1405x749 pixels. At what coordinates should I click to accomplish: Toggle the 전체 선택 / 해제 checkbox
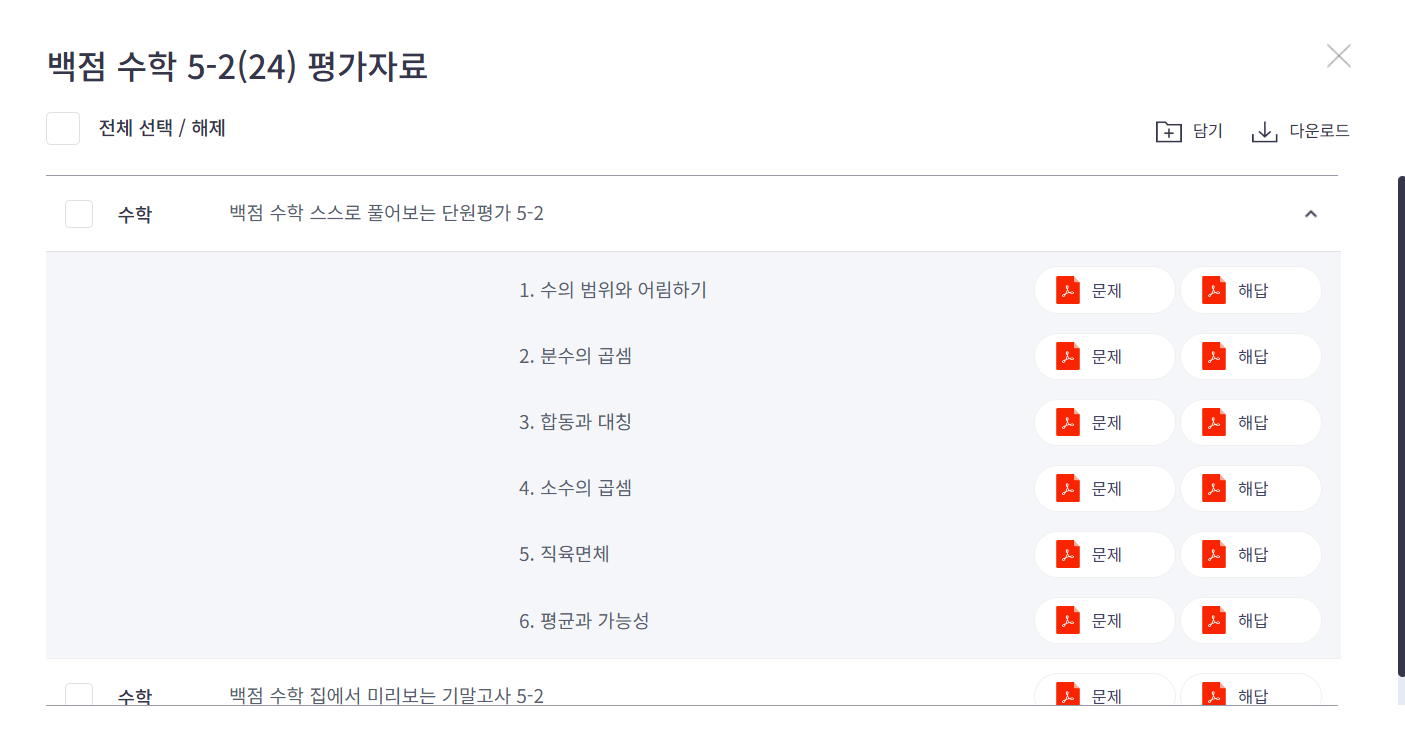62,128
